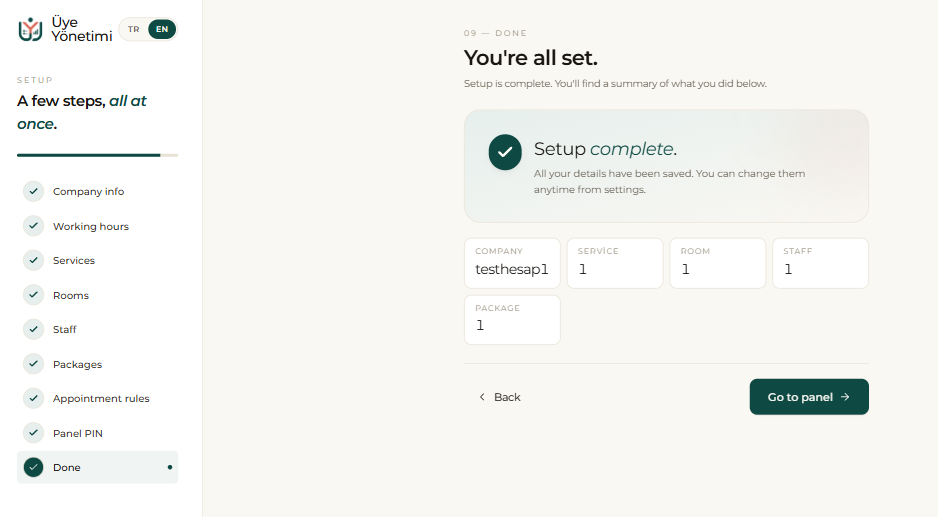938x517 pixels.
Task: Select the Done step in sidebar
Action: 98,467
